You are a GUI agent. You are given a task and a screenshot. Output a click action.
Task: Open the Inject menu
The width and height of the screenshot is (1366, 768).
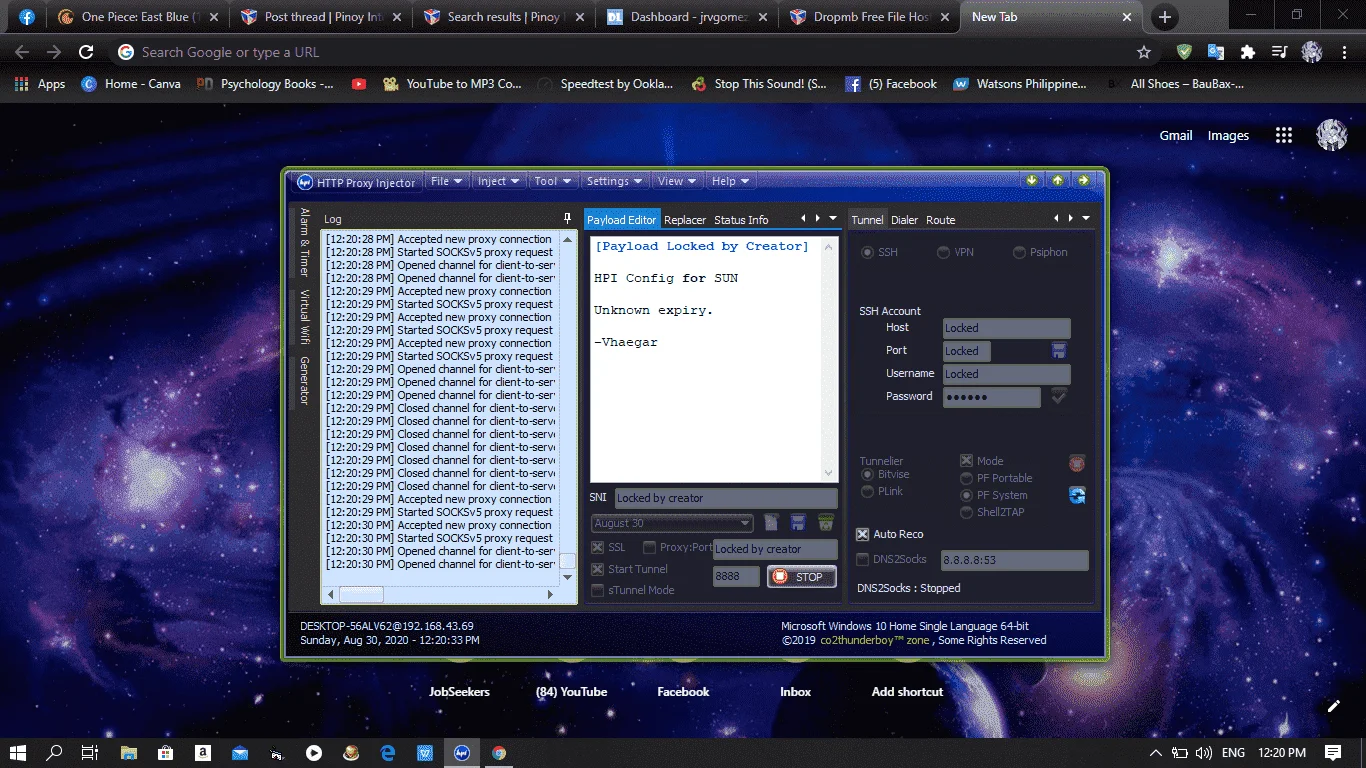498,181
